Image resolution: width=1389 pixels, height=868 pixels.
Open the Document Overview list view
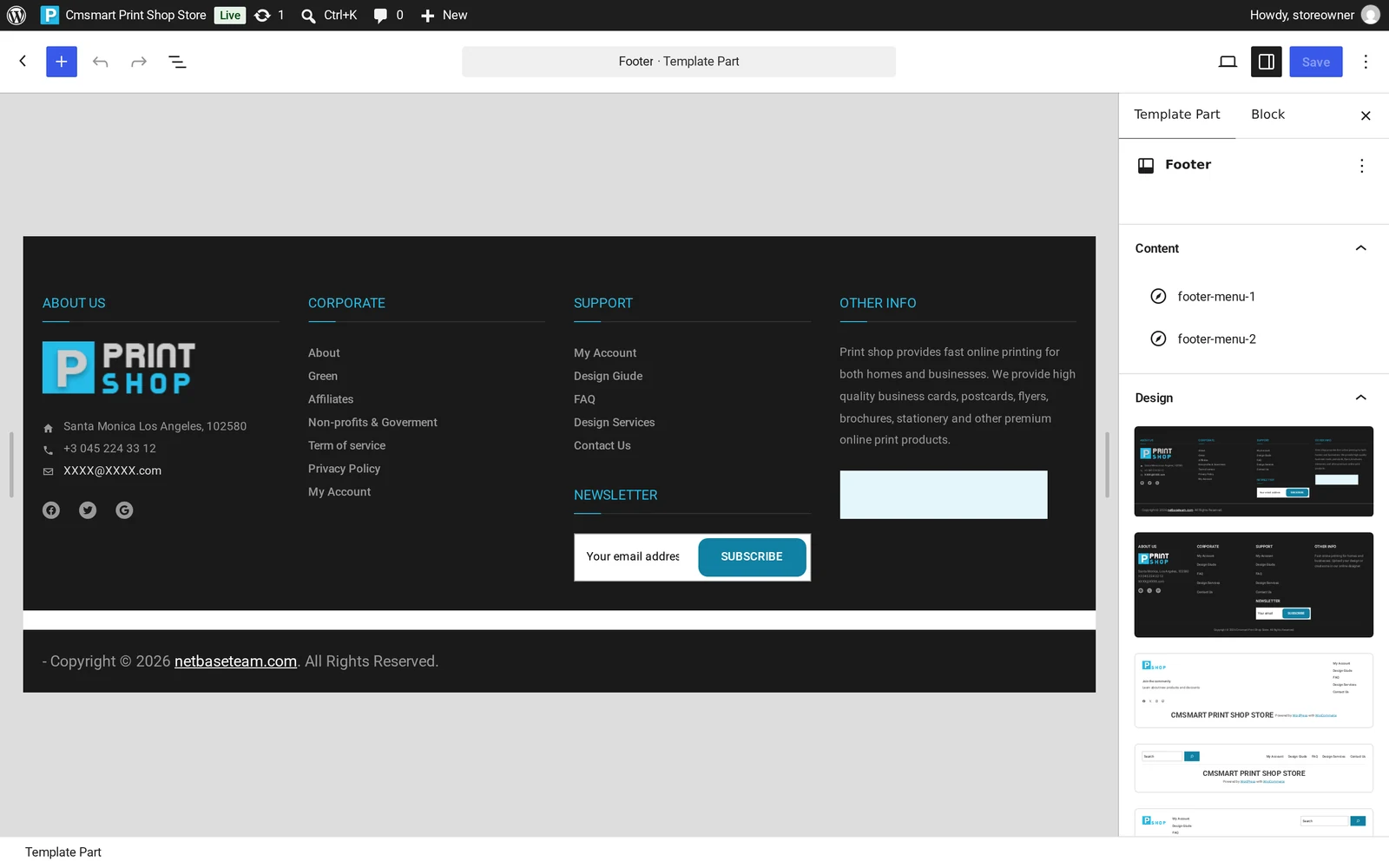click(x=177, y=62)
